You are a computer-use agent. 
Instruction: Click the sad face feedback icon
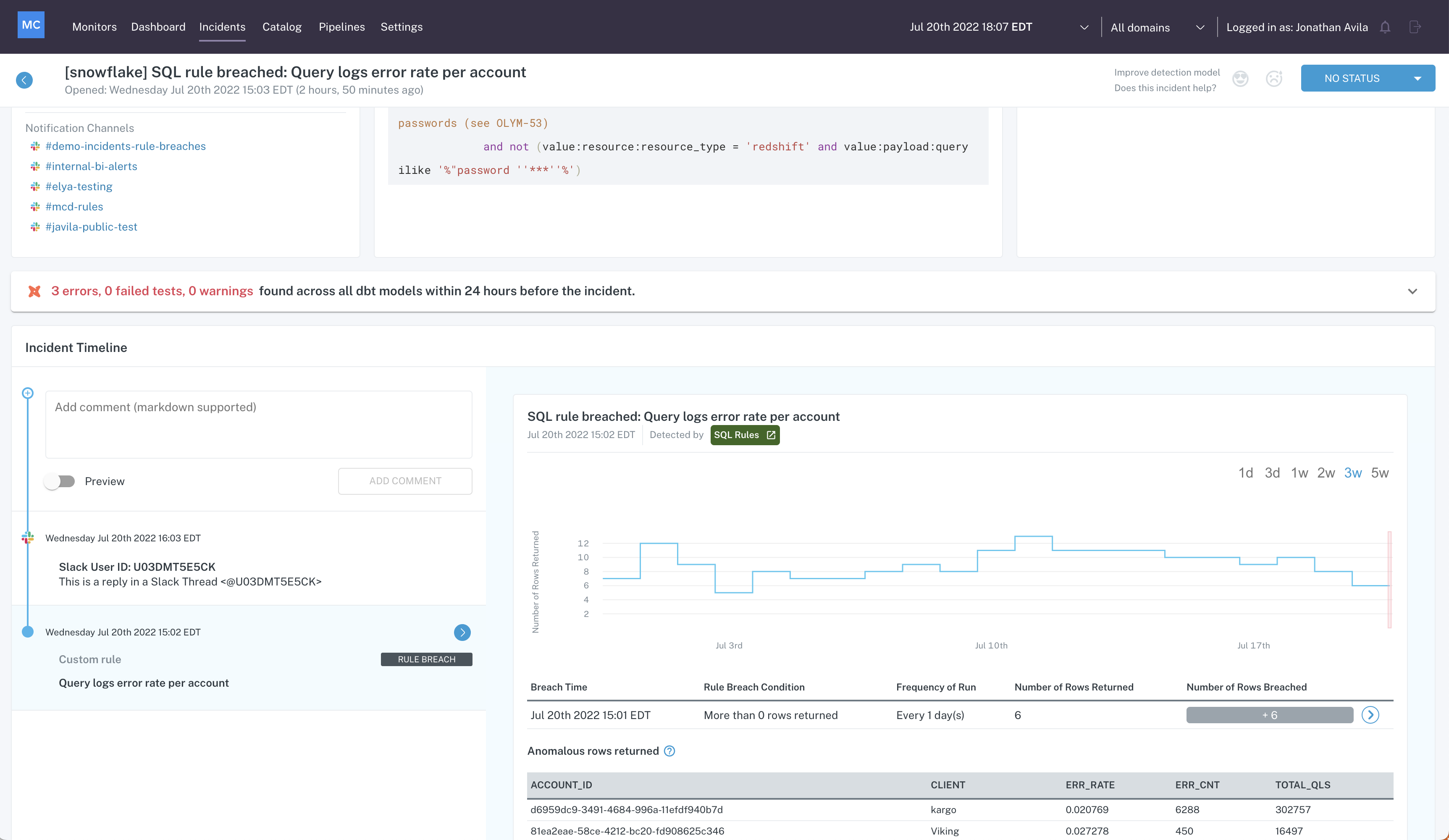click(1273, 79)
